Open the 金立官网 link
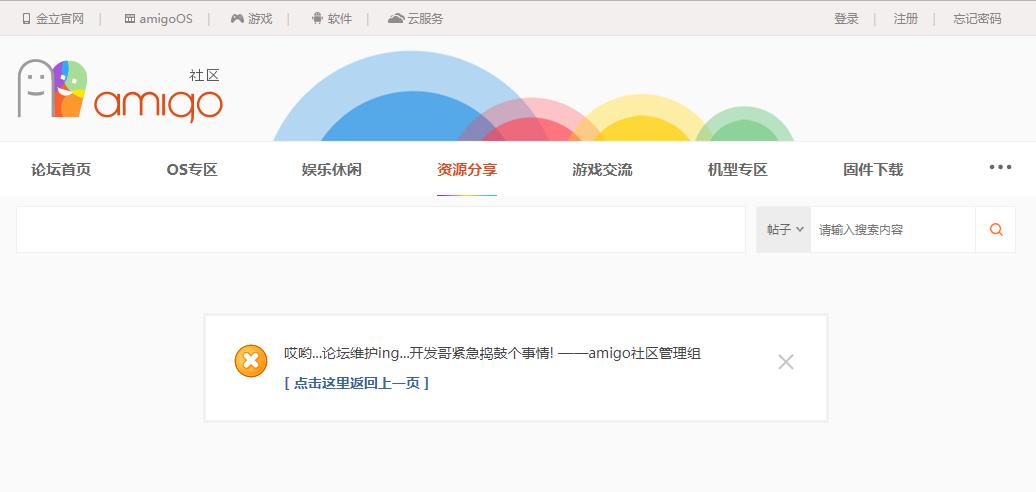Screen dimensions: 1036x492 (54, 18)
